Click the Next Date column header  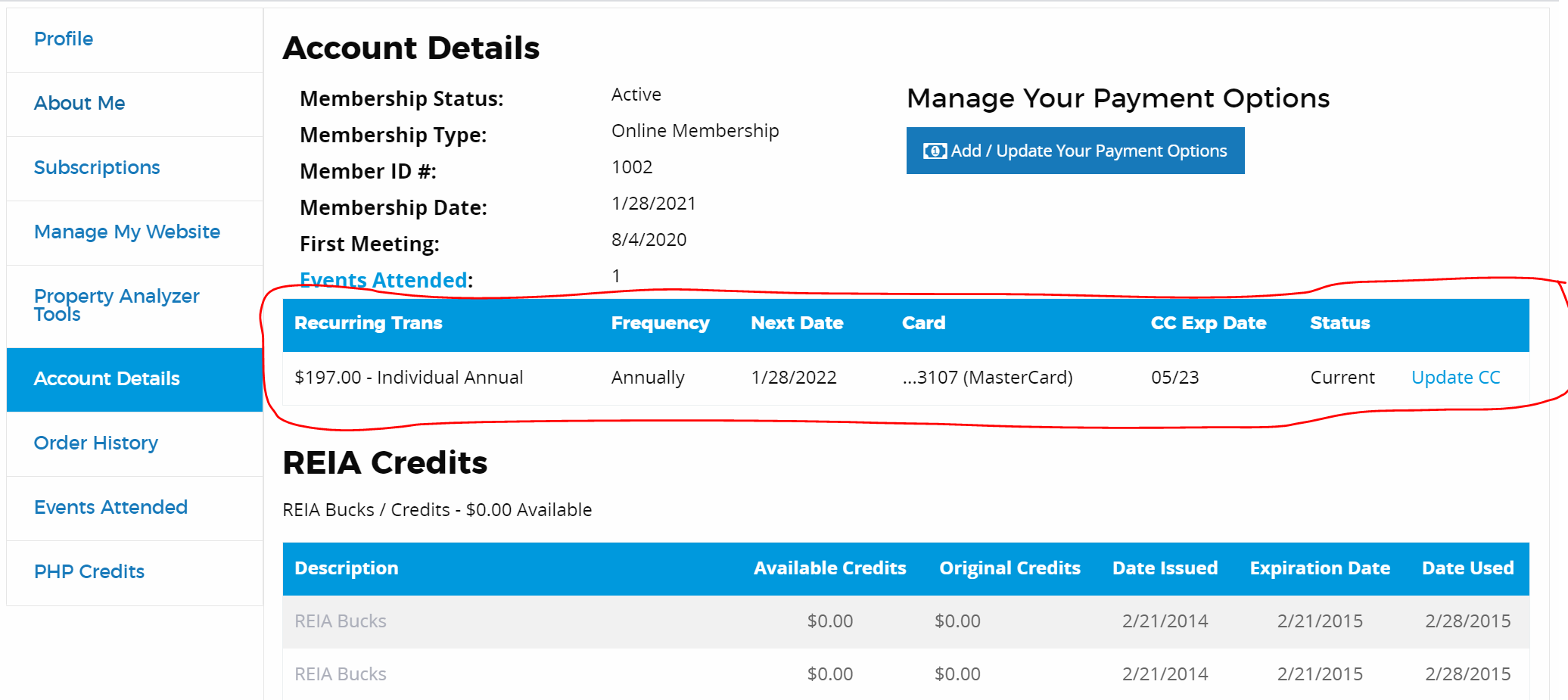(x=797, y=323)
